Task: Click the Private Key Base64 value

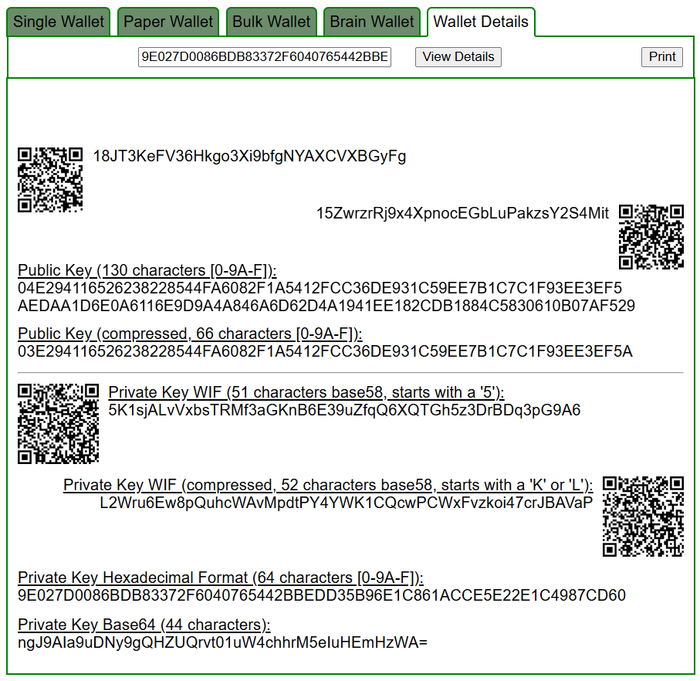Action: [222, 642]
